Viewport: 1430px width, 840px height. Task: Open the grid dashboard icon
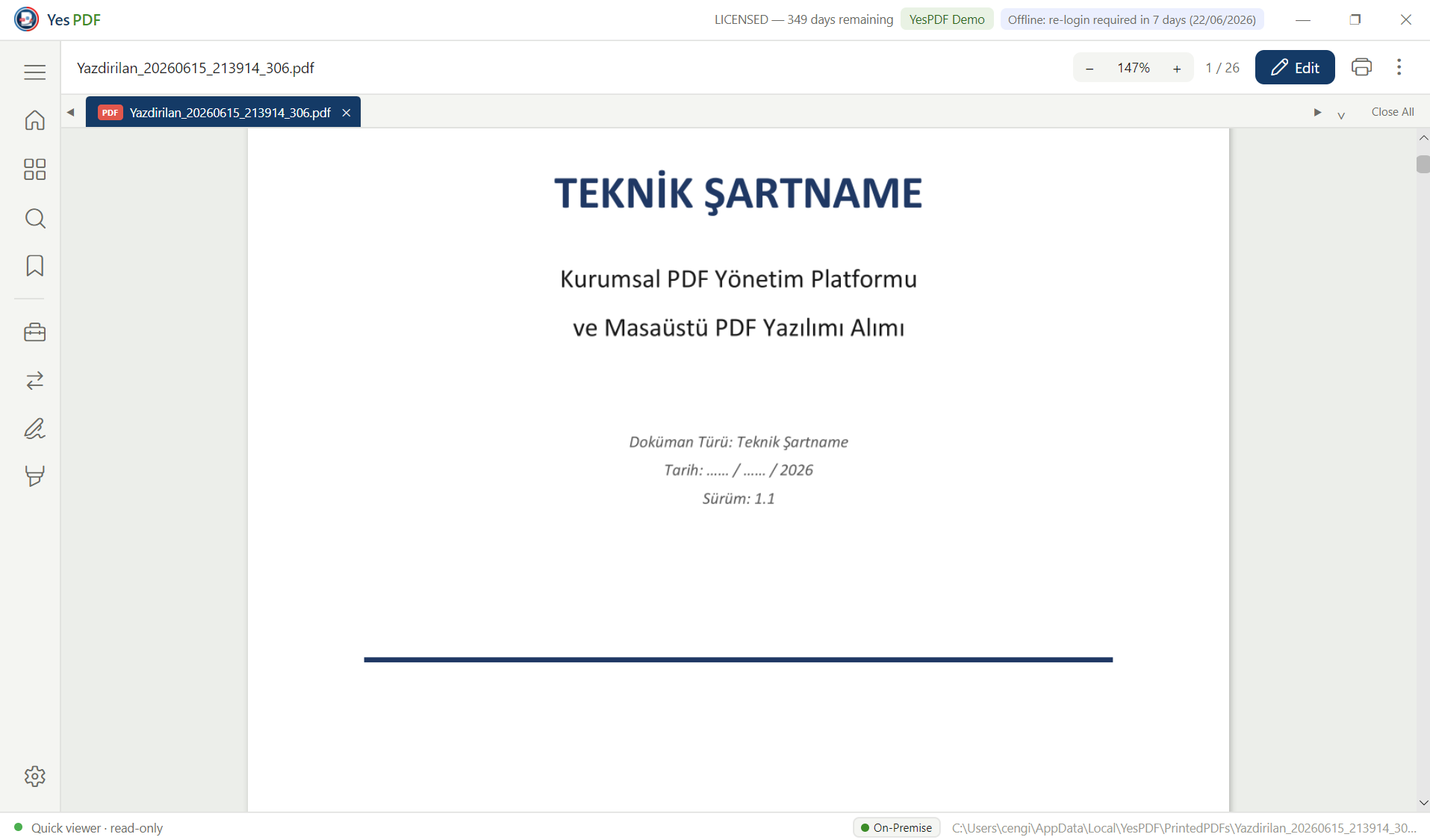tap(34, 169)
